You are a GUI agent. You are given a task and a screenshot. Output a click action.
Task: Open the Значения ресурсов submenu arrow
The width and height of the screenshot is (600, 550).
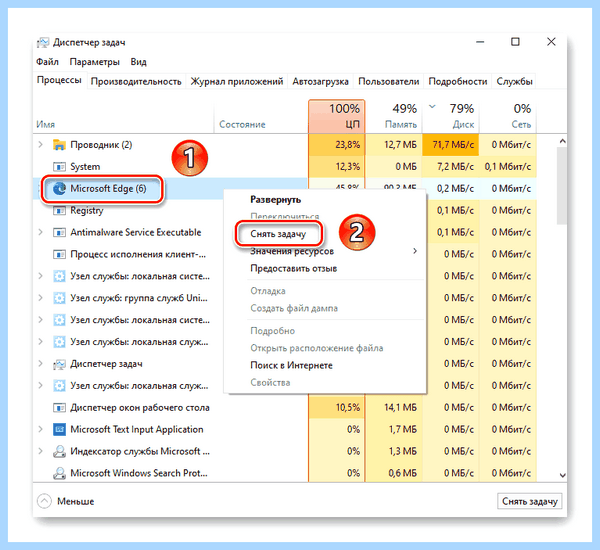coord(415,251)
